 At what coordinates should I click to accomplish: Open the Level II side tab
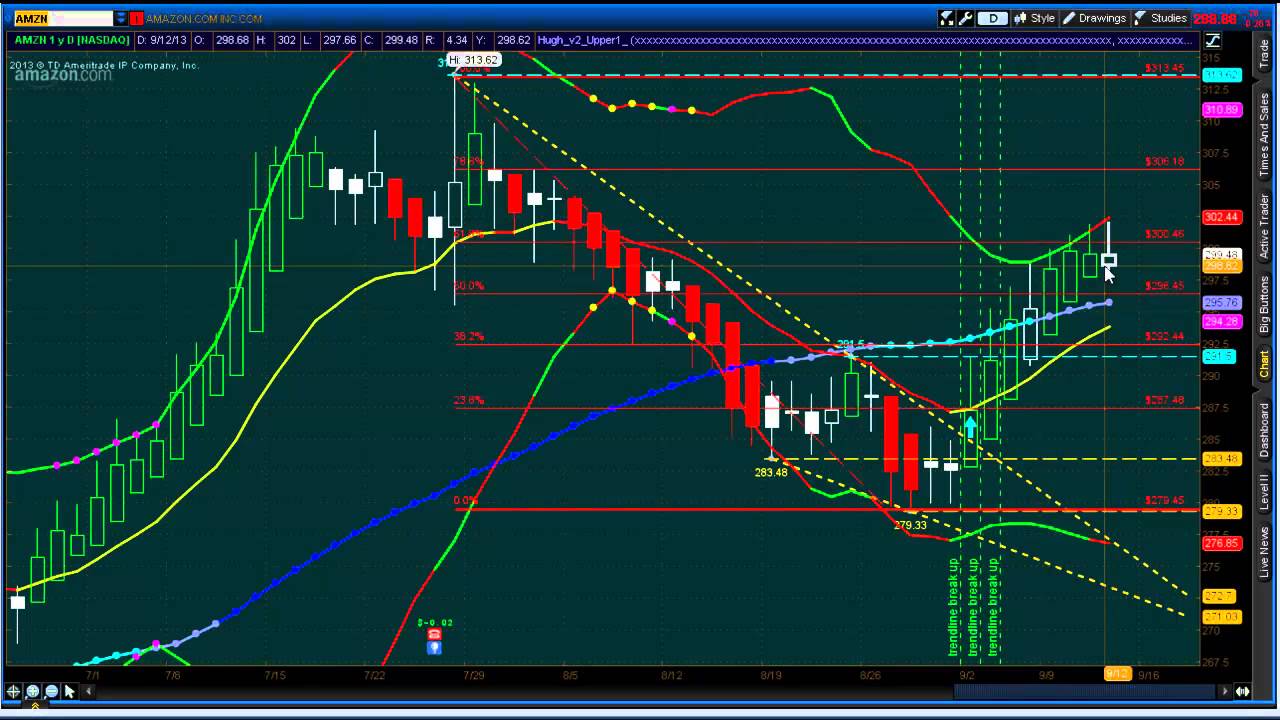click(x=1264, y=493)
